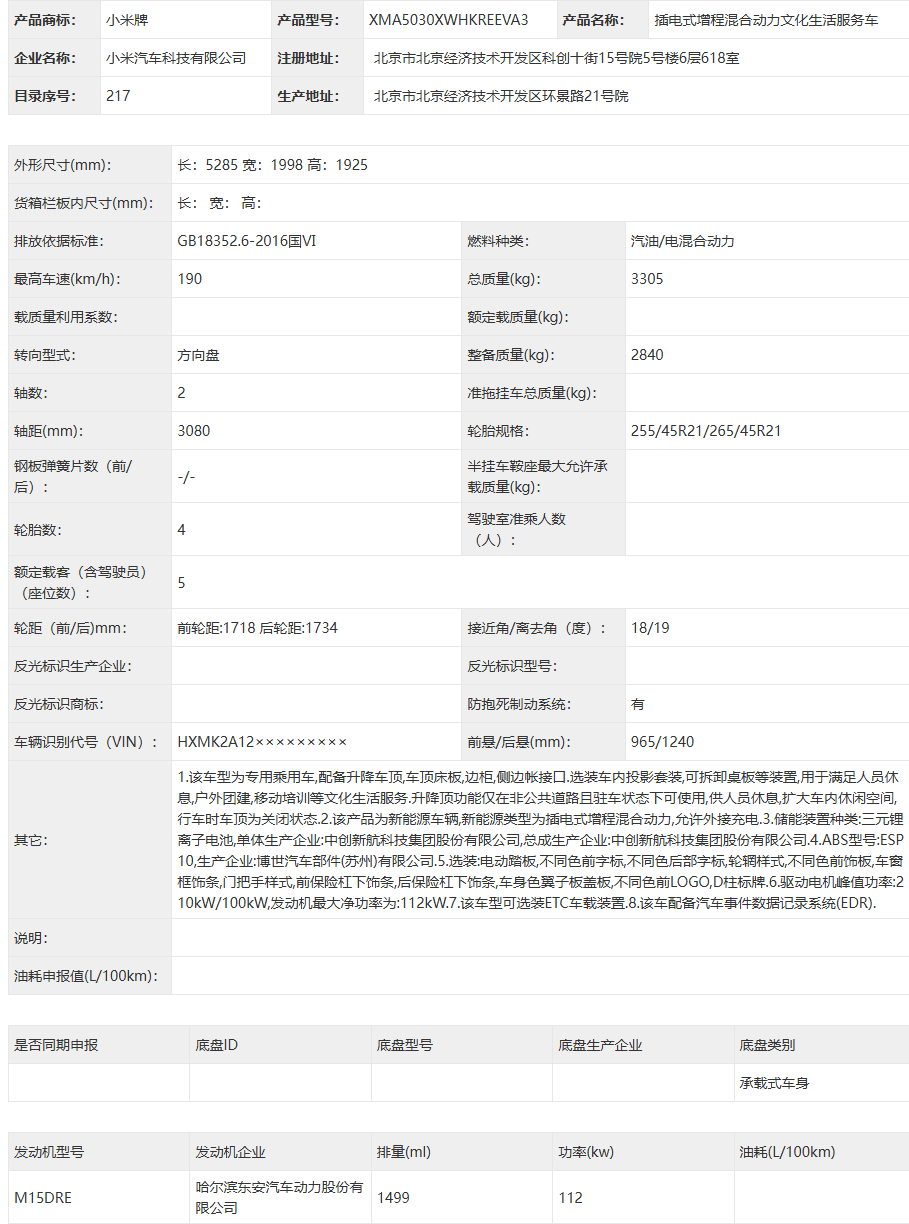
Task: Click the track width 前轮距:1718 后轮距:1734
Action: coord(258,628)
